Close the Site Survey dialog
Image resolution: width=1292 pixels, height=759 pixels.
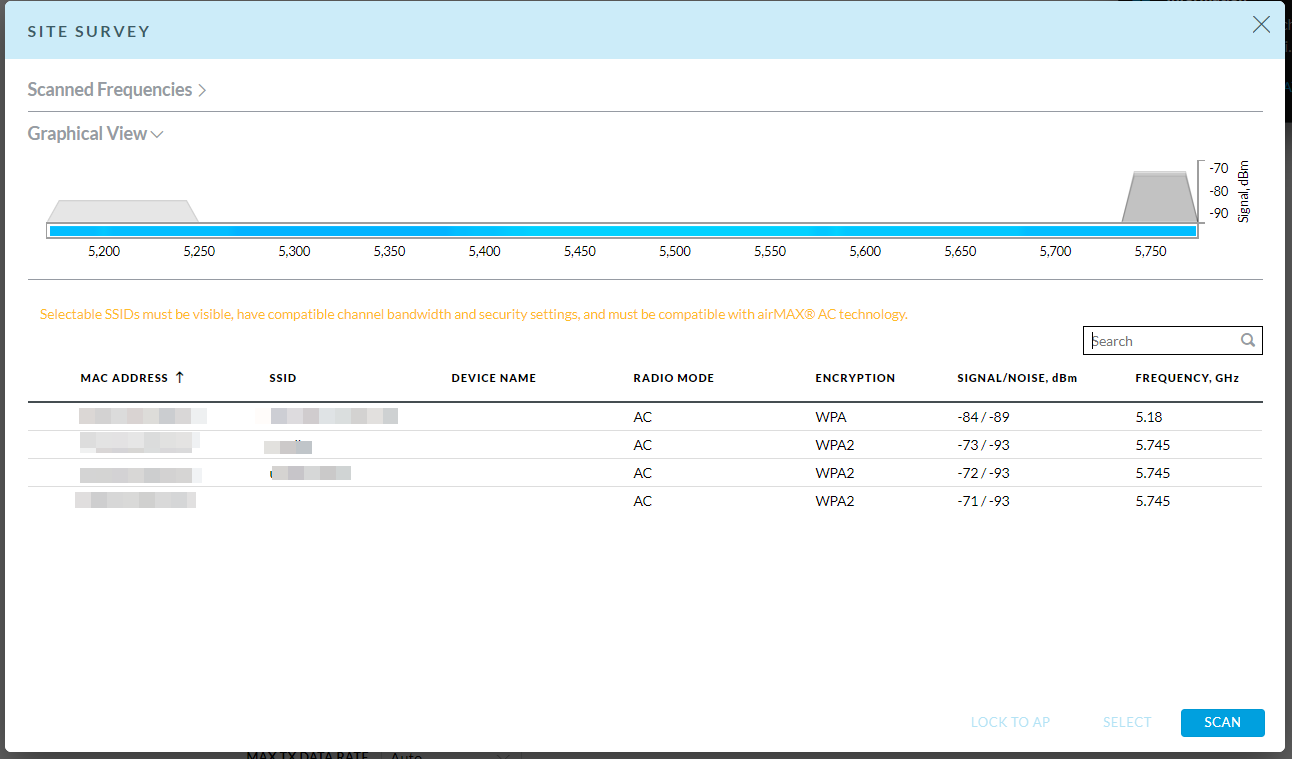point(1261,26)
